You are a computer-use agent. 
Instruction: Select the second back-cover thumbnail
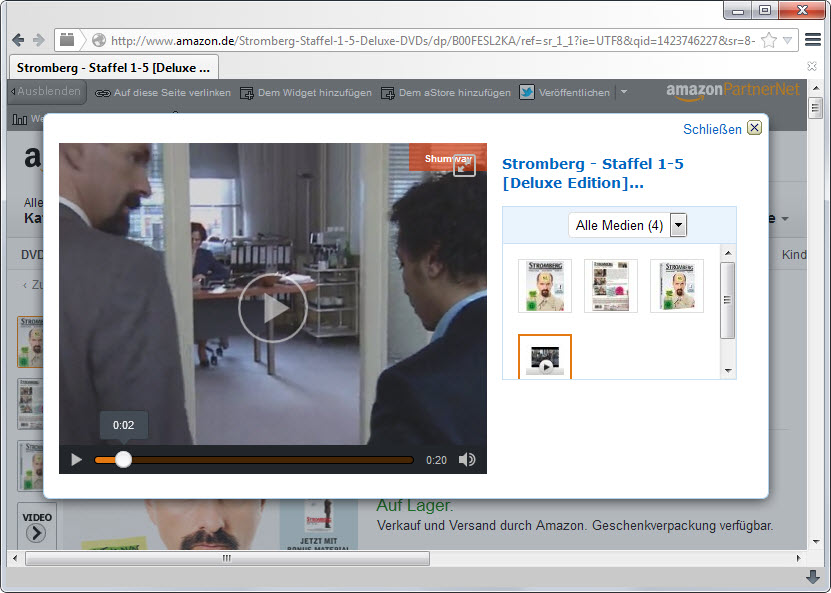tap(611, 286)
